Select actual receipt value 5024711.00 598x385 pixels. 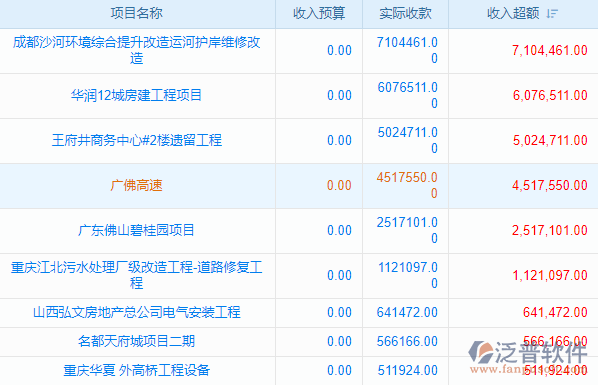click(407, 140)
